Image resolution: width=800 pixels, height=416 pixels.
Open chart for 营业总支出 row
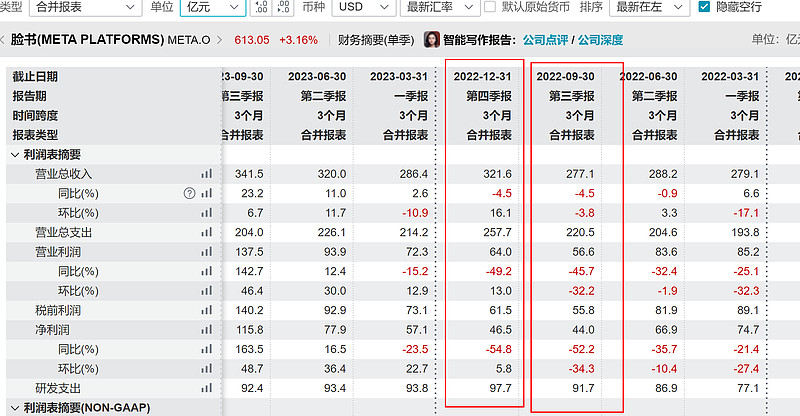coord(206,232)
